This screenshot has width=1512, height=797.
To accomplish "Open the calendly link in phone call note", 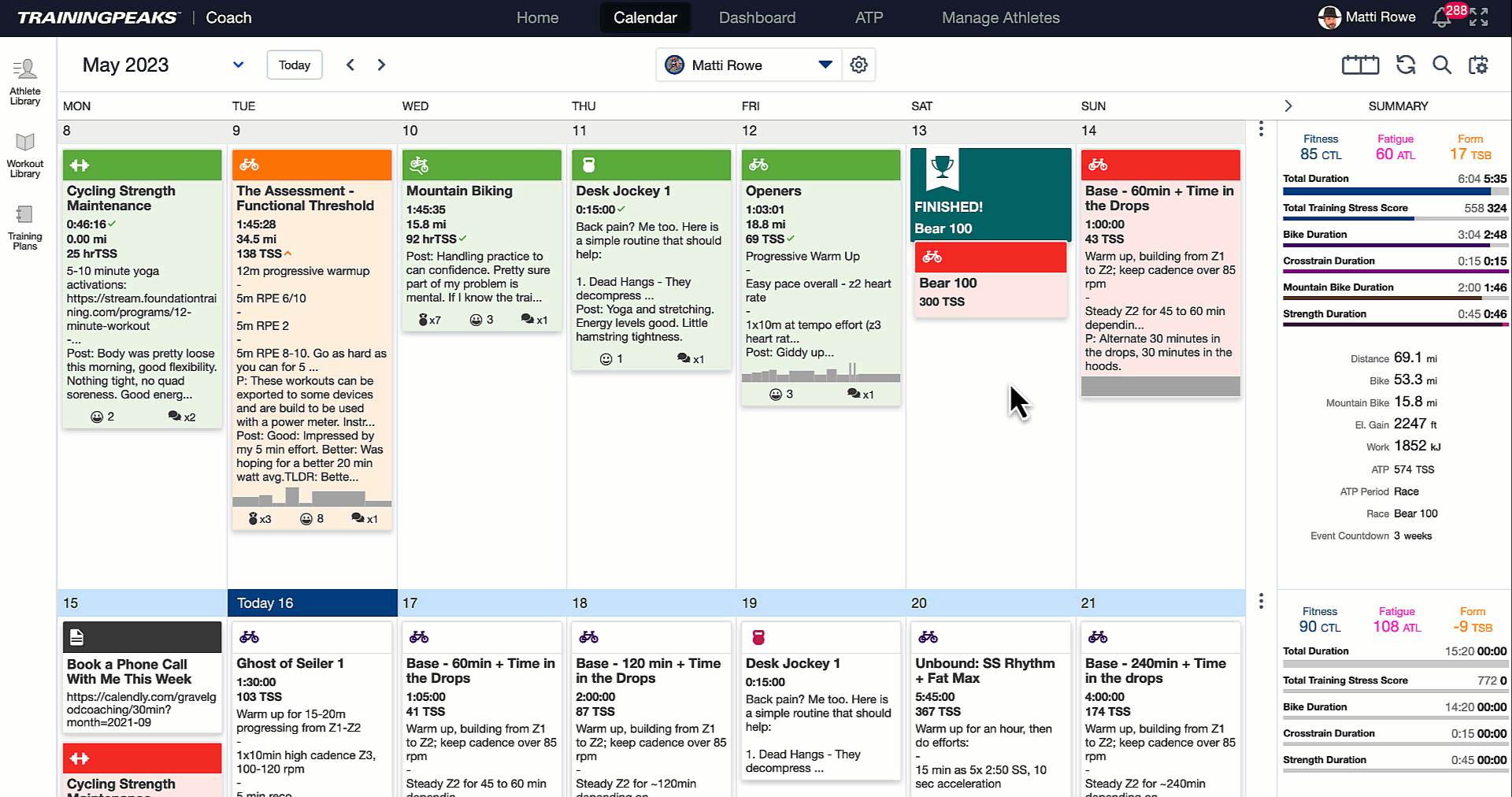I will [141, 709].
